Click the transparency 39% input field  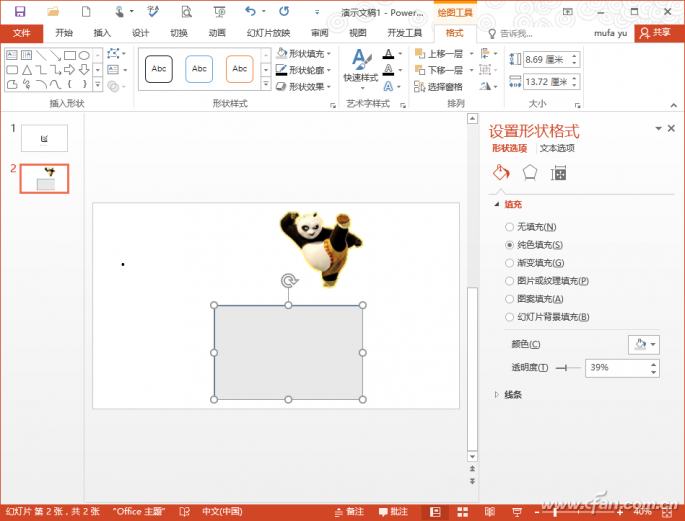coord(617,368)
